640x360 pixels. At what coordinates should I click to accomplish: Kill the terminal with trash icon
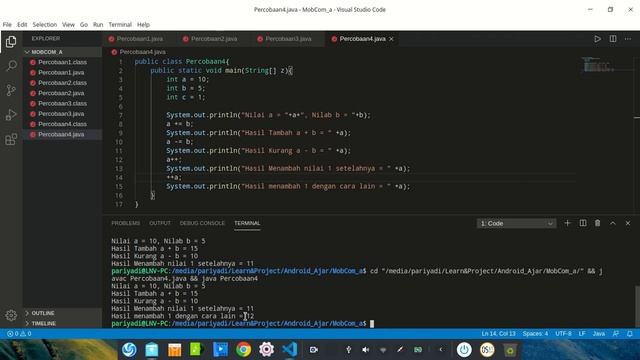coord(598,223)
